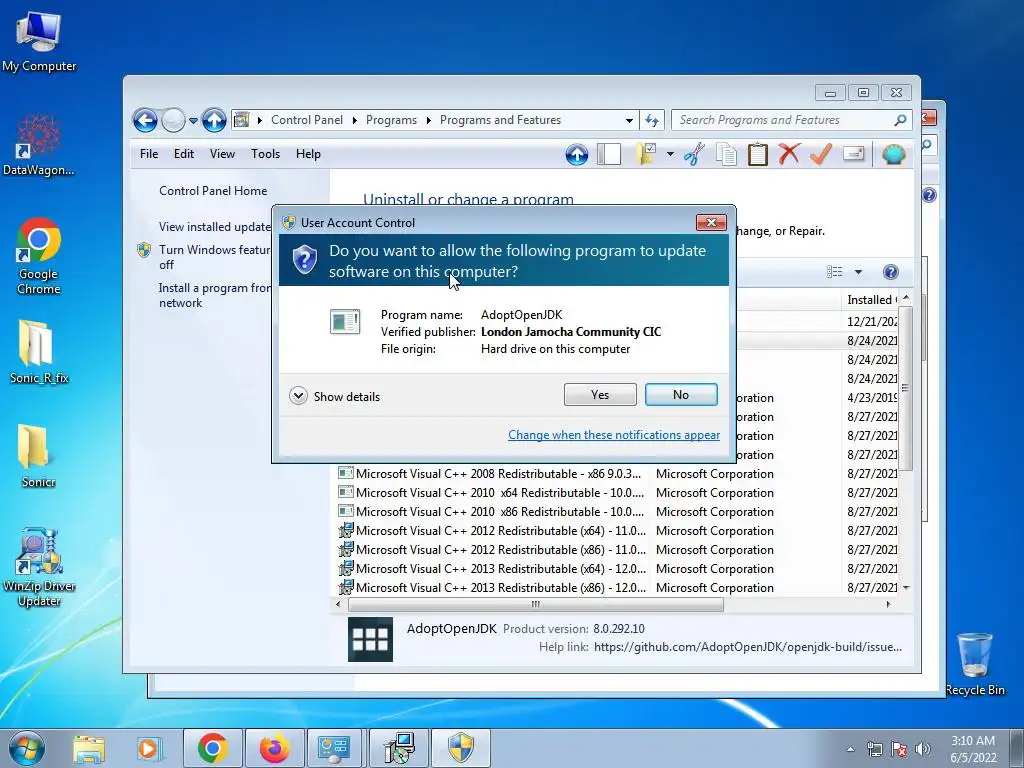Open the File menu

[x=149, y=154]
